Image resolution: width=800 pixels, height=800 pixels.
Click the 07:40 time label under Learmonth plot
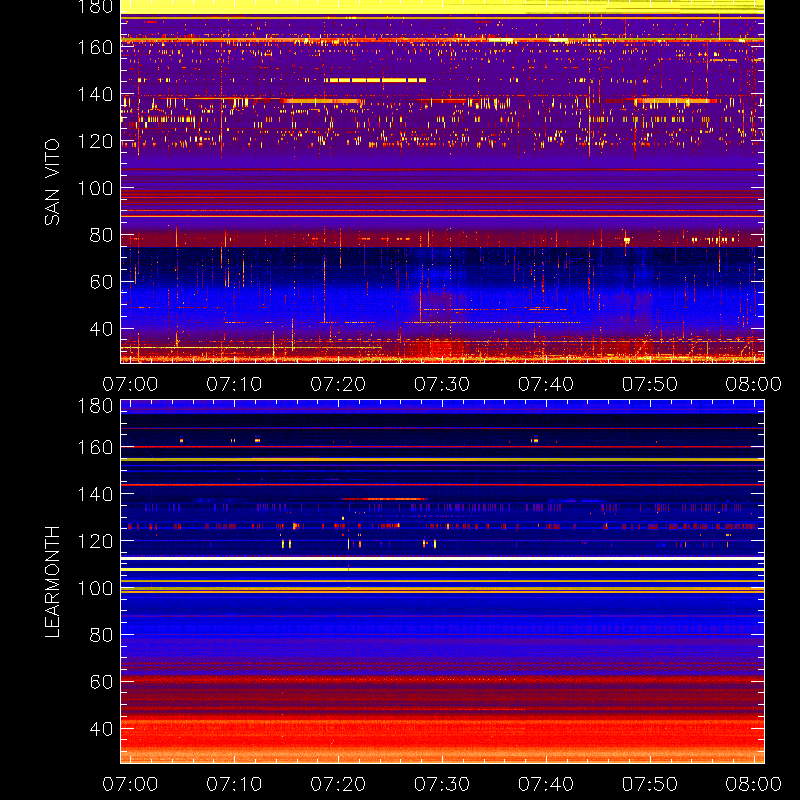click(x=546, y=784)
